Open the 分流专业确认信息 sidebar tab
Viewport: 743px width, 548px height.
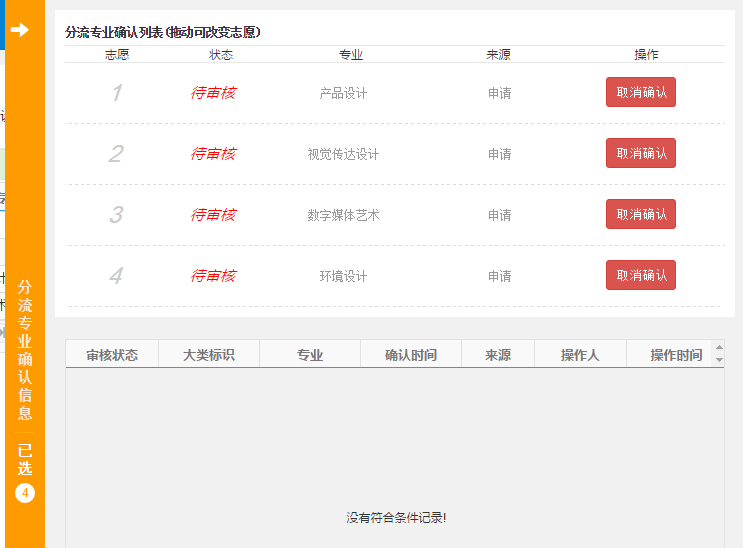(25, 350)
